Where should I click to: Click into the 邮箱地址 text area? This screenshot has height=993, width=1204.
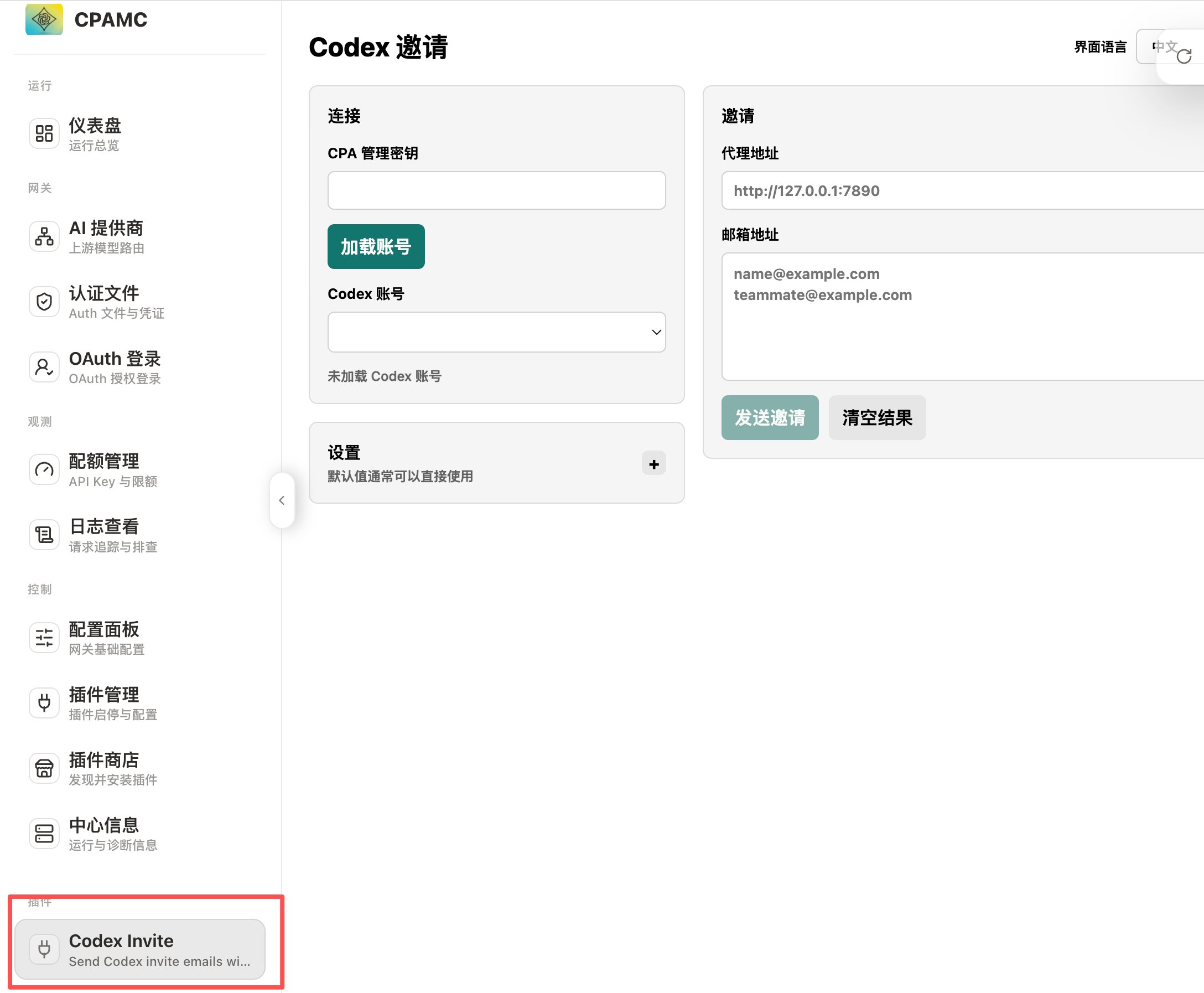pos(963,316)
